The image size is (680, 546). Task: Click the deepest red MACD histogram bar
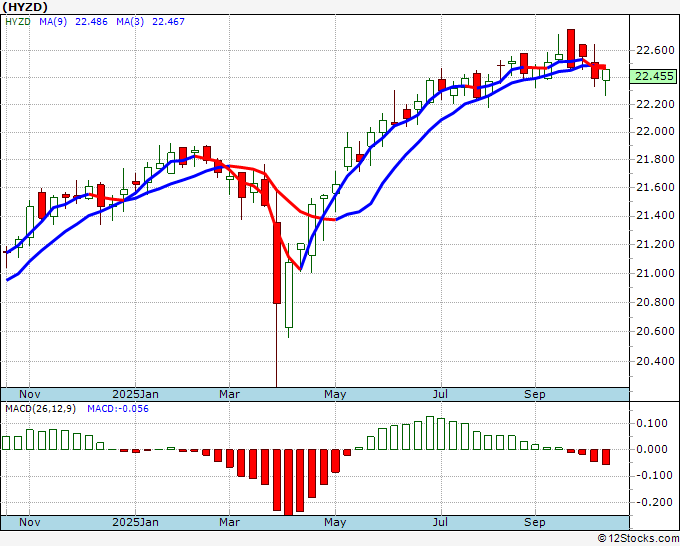[x=288, y=482]
